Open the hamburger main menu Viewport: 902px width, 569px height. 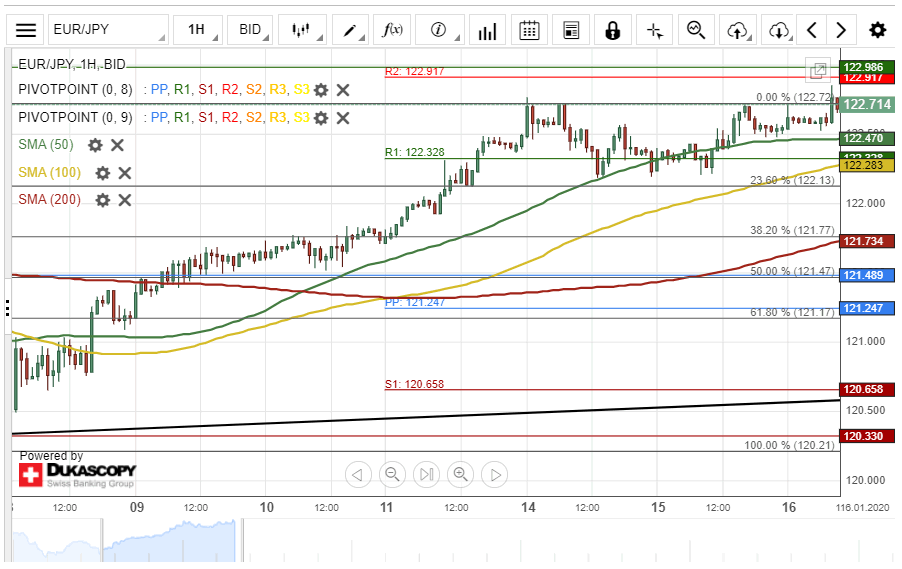tap(27, 30)
